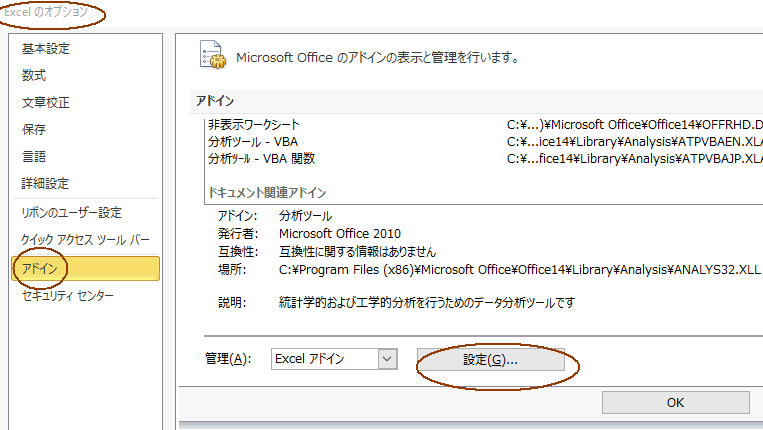
Task: Open the 基本設定 category
Action: 46,49
